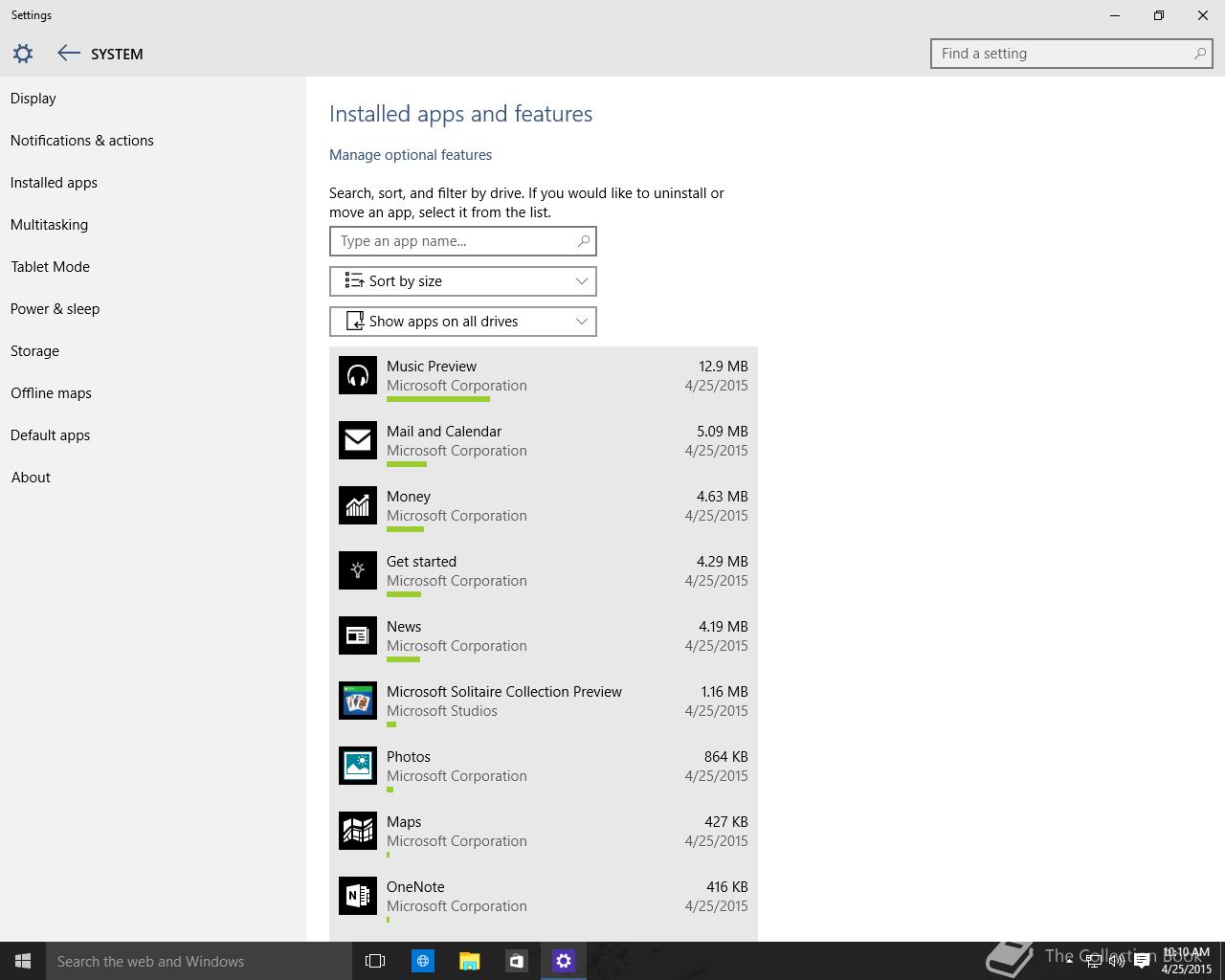Click the Microsoft Studios publisher text
The image size is (1225, 980).
[x=442, y=711]
